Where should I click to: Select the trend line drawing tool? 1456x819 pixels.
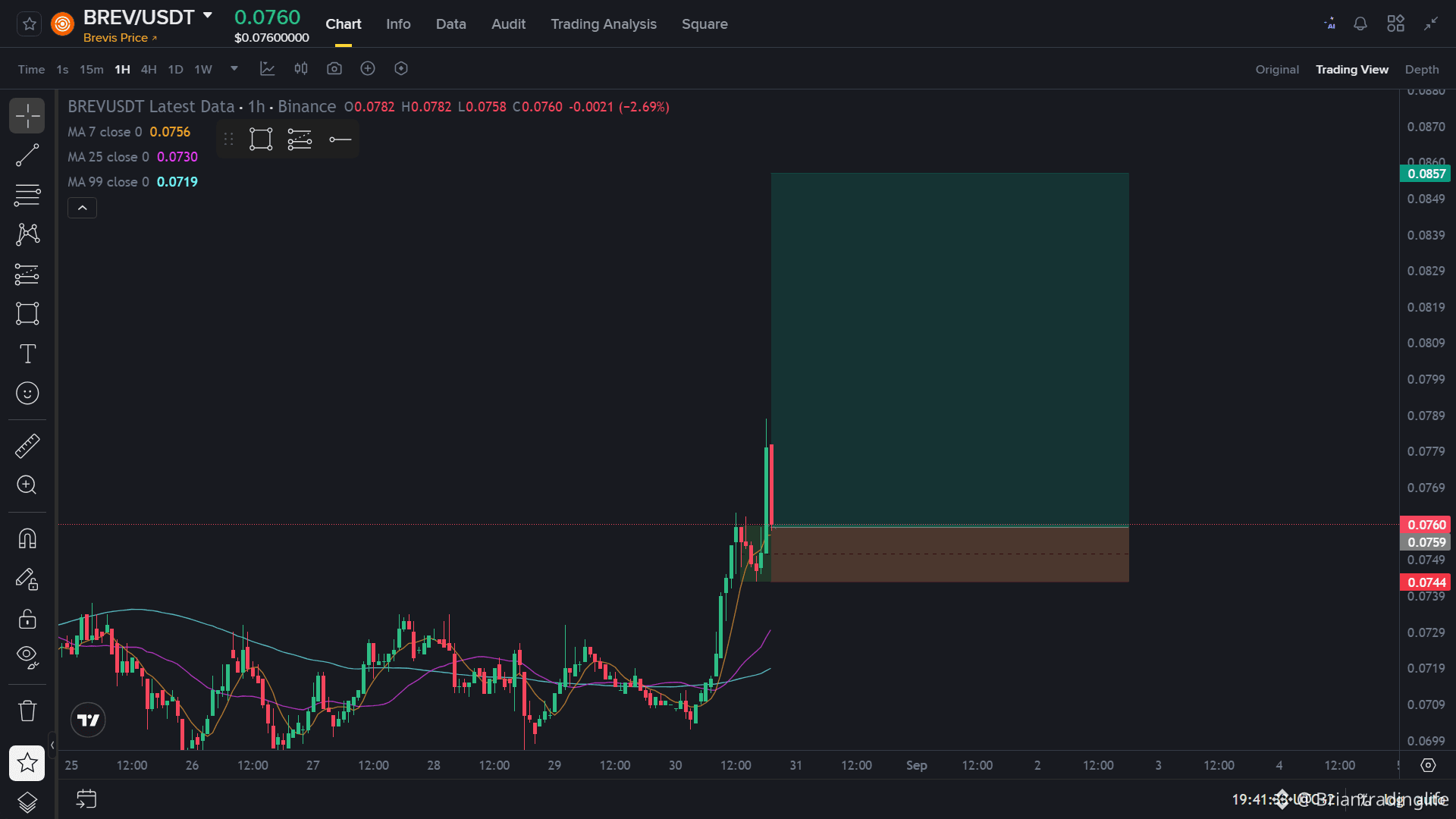[27, 155]
